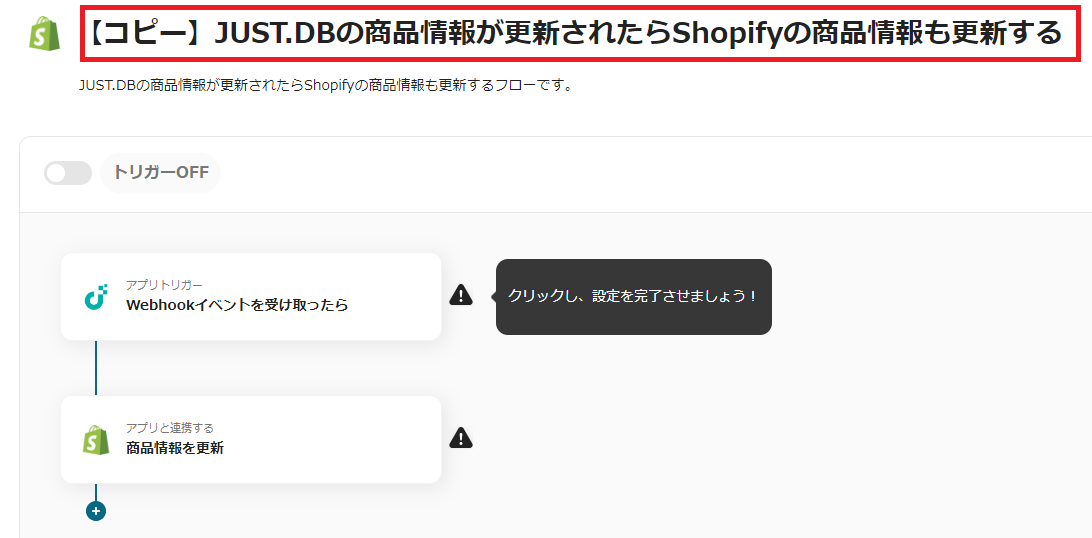The image size is (1092, 538).
Task: Select the アプリと連携する label text
Action: 170,427
